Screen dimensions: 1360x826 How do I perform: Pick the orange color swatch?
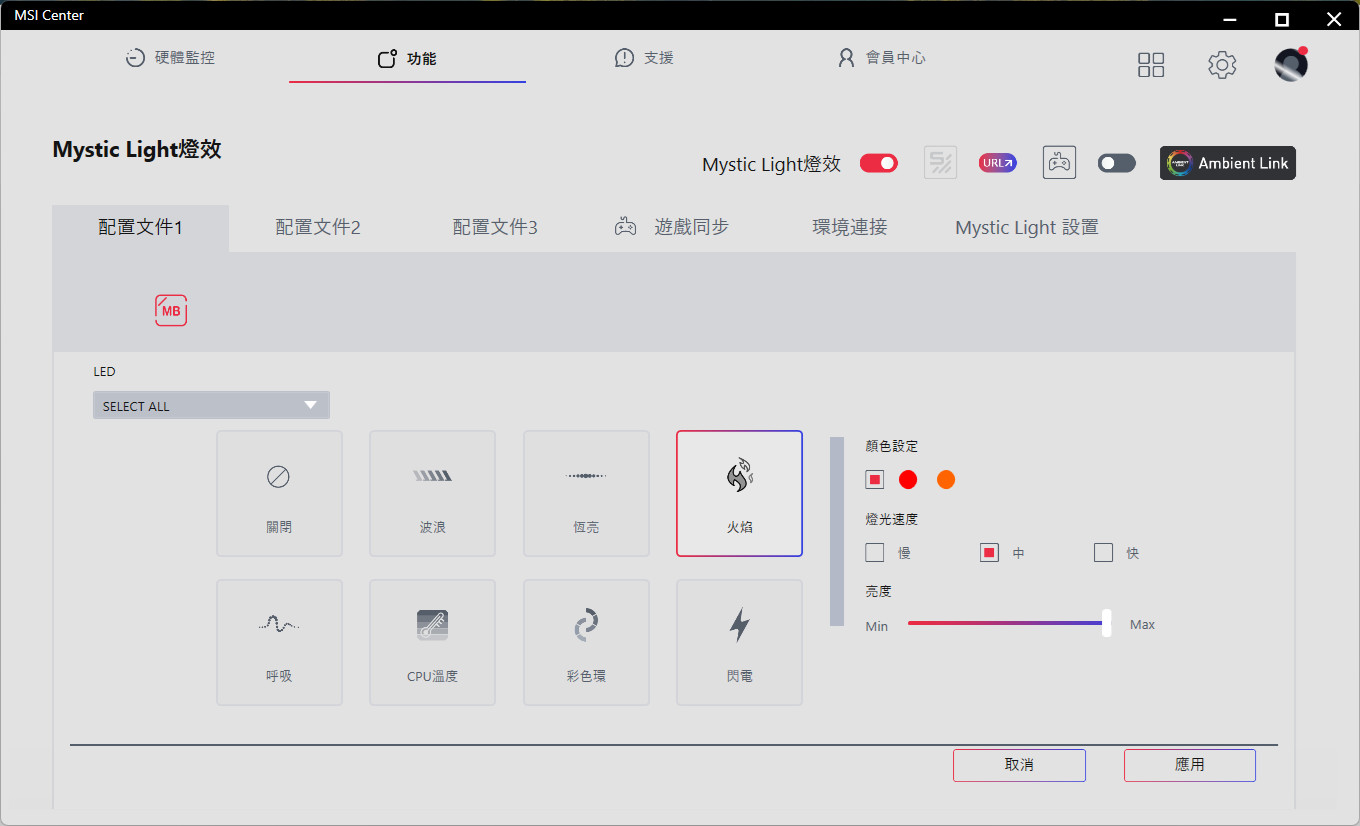(x=946, y=480)
